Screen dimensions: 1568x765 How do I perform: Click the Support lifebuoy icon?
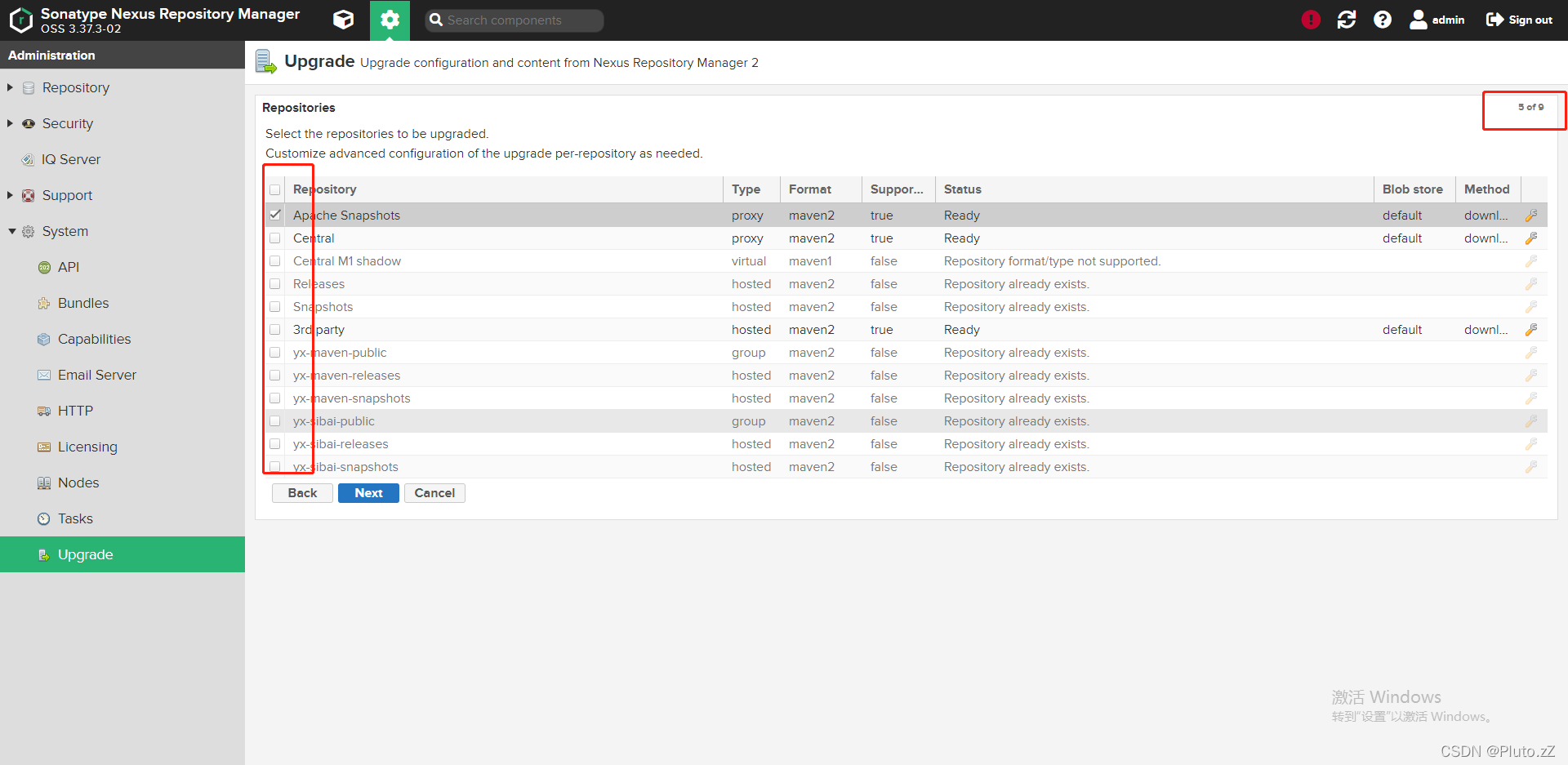coord(29,196)
